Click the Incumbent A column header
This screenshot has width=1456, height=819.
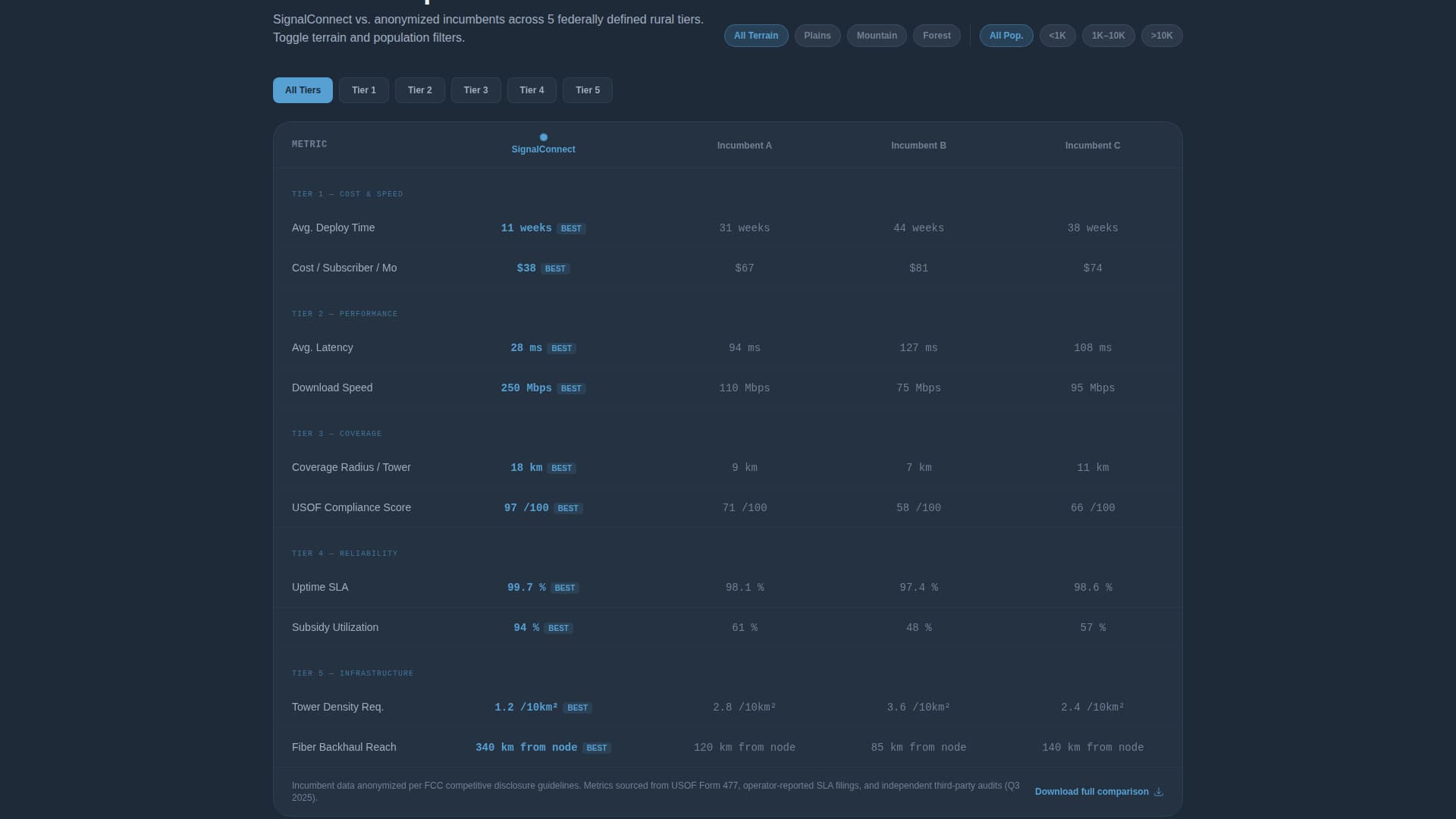(745, 146)
